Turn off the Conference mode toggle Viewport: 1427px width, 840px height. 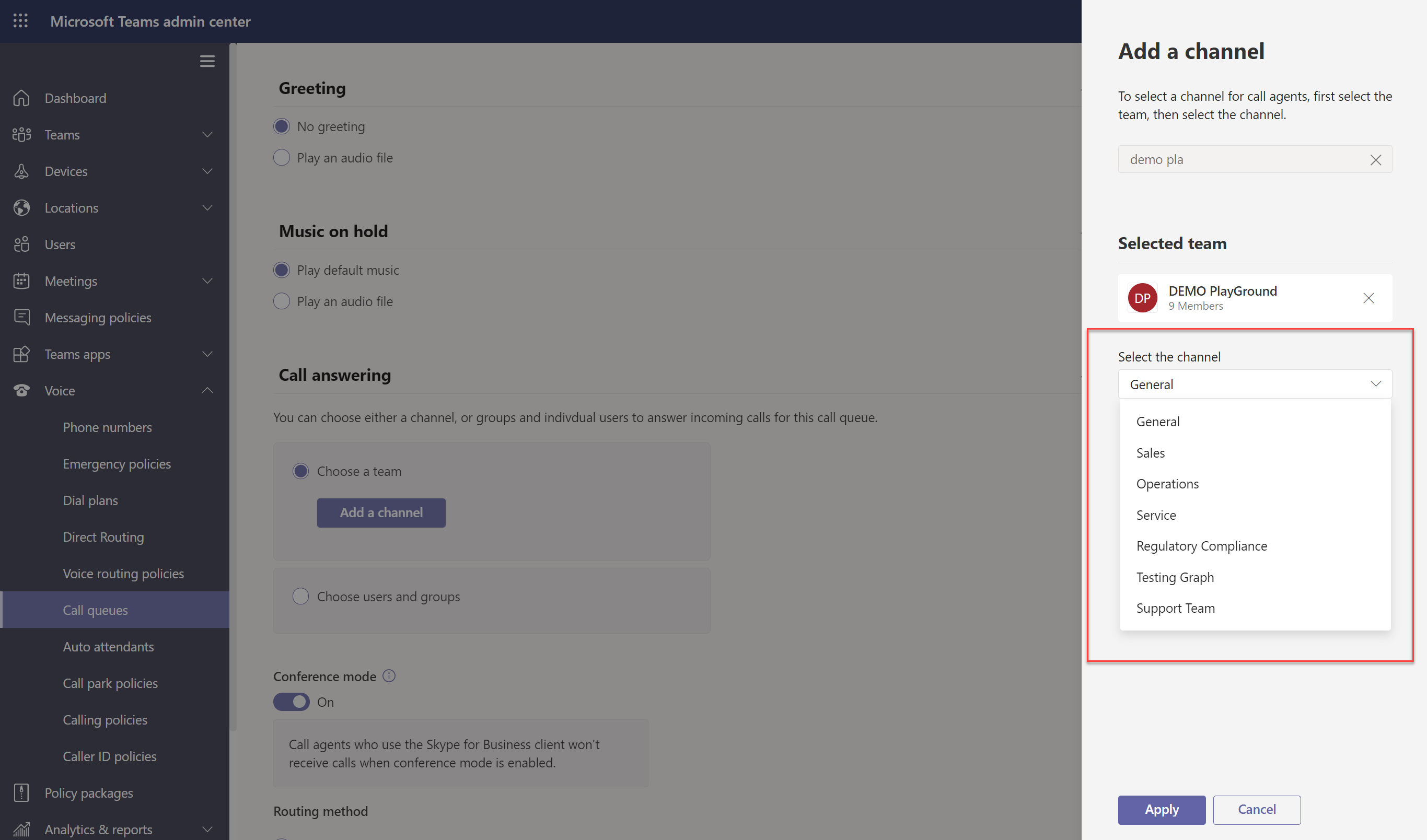(x=292, y=702)
